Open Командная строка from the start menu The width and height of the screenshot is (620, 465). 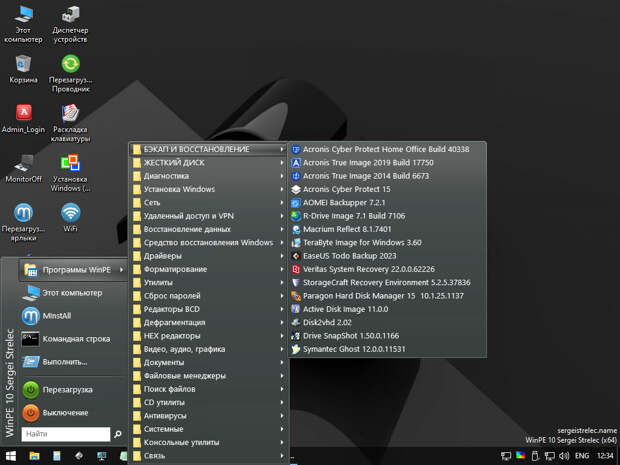tap(76, 339)
